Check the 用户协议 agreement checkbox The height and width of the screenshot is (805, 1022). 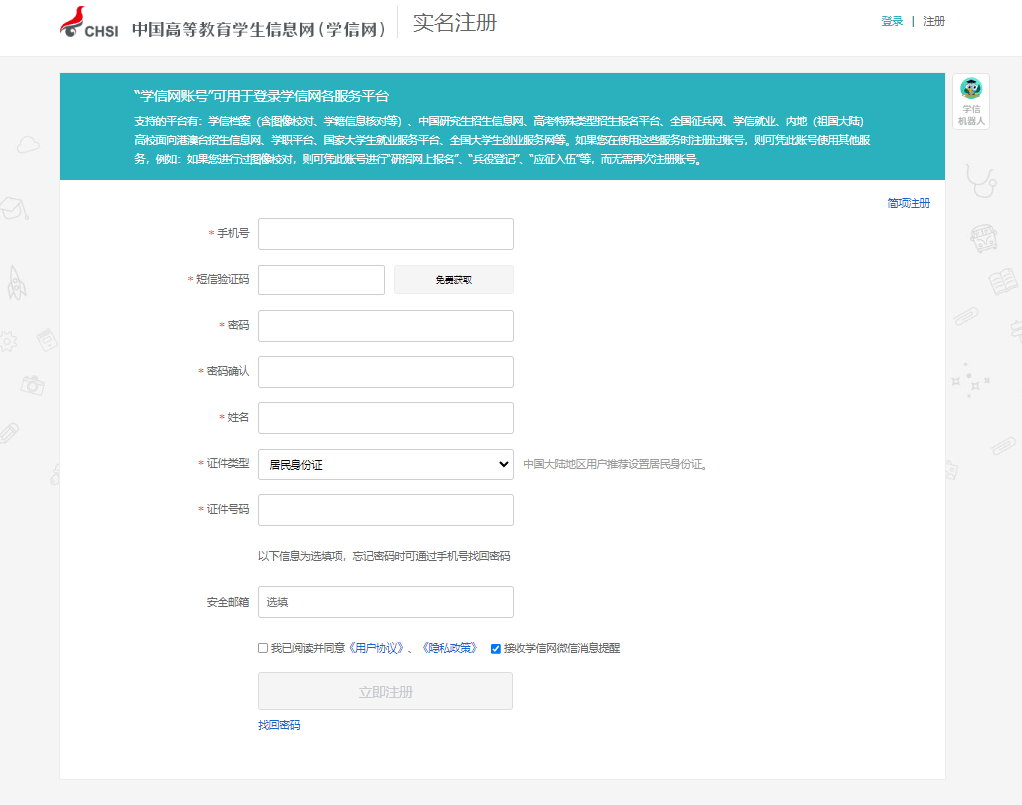[261, 648]
